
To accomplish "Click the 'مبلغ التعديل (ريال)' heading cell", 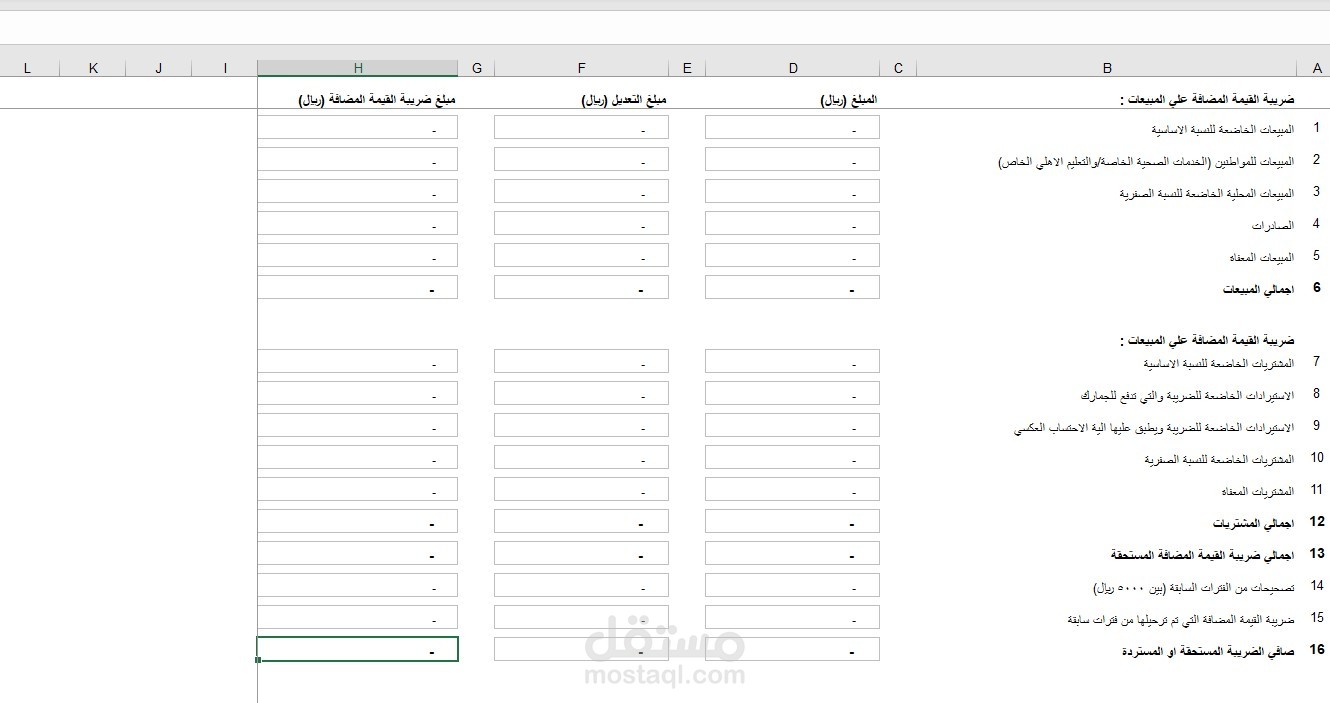I will pos(625,100).
